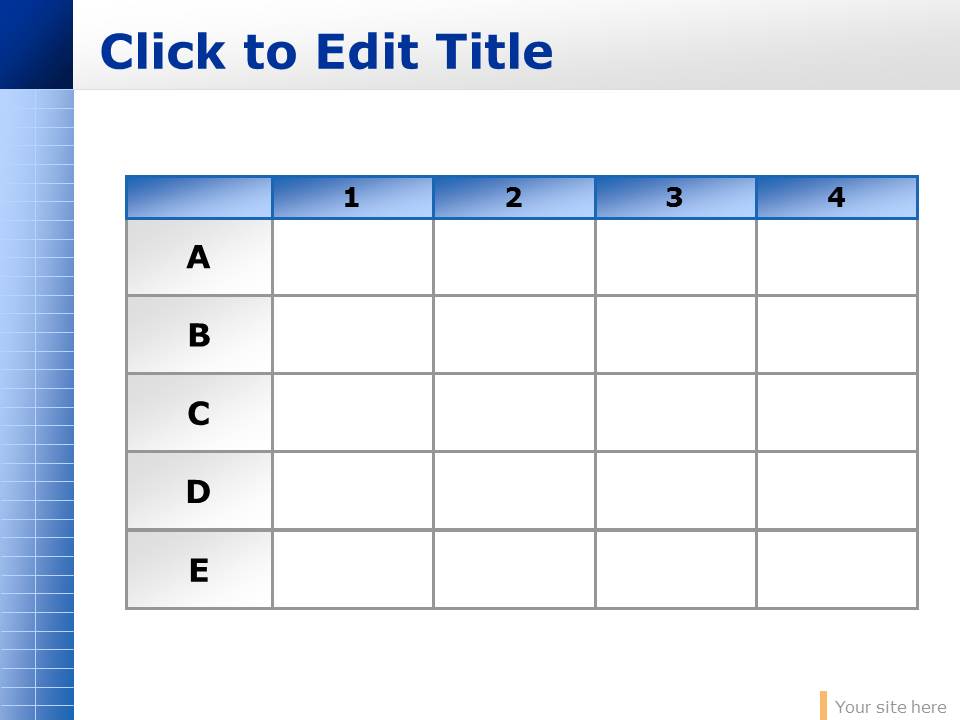The image size is (960, 720).
Task: Select column header 2
Action: click(514, 198)
